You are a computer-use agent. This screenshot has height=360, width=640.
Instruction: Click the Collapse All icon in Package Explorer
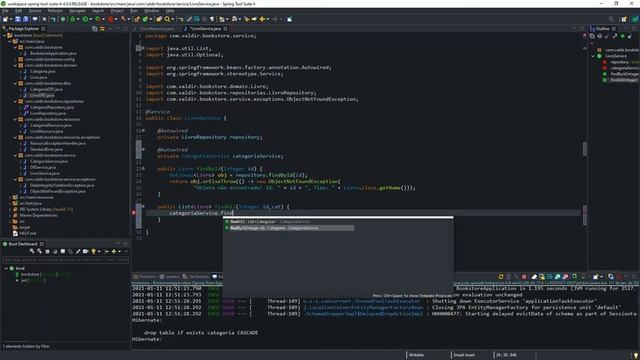coord(94,29)
